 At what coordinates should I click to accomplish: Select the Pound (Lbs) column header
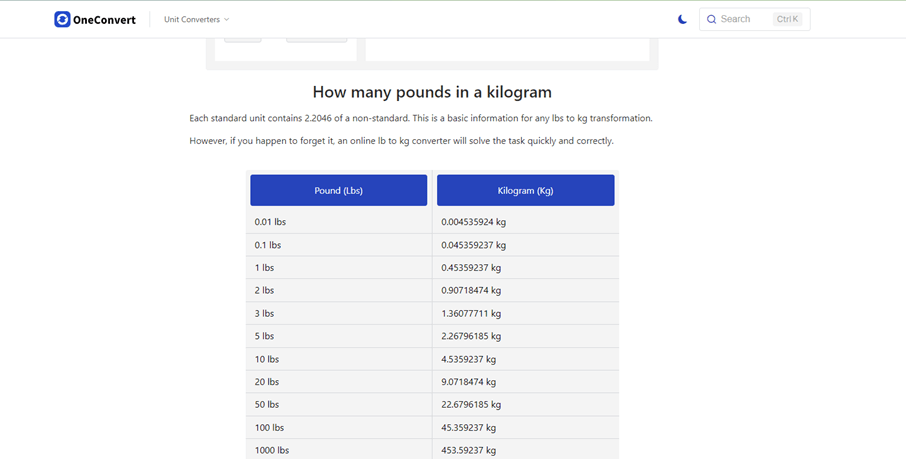339,190
